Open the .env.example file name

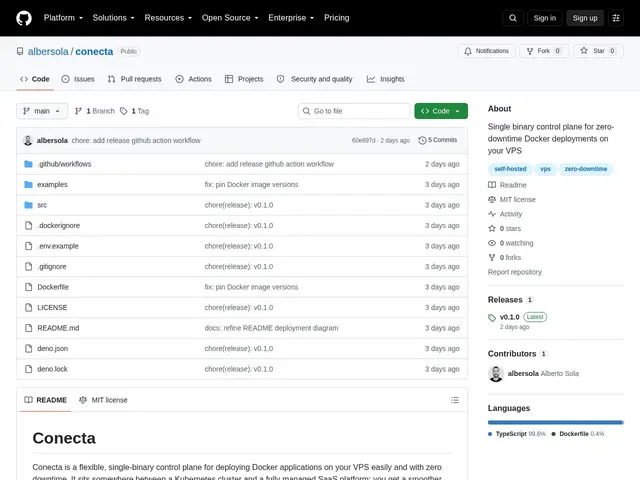[x=58, y=246]
